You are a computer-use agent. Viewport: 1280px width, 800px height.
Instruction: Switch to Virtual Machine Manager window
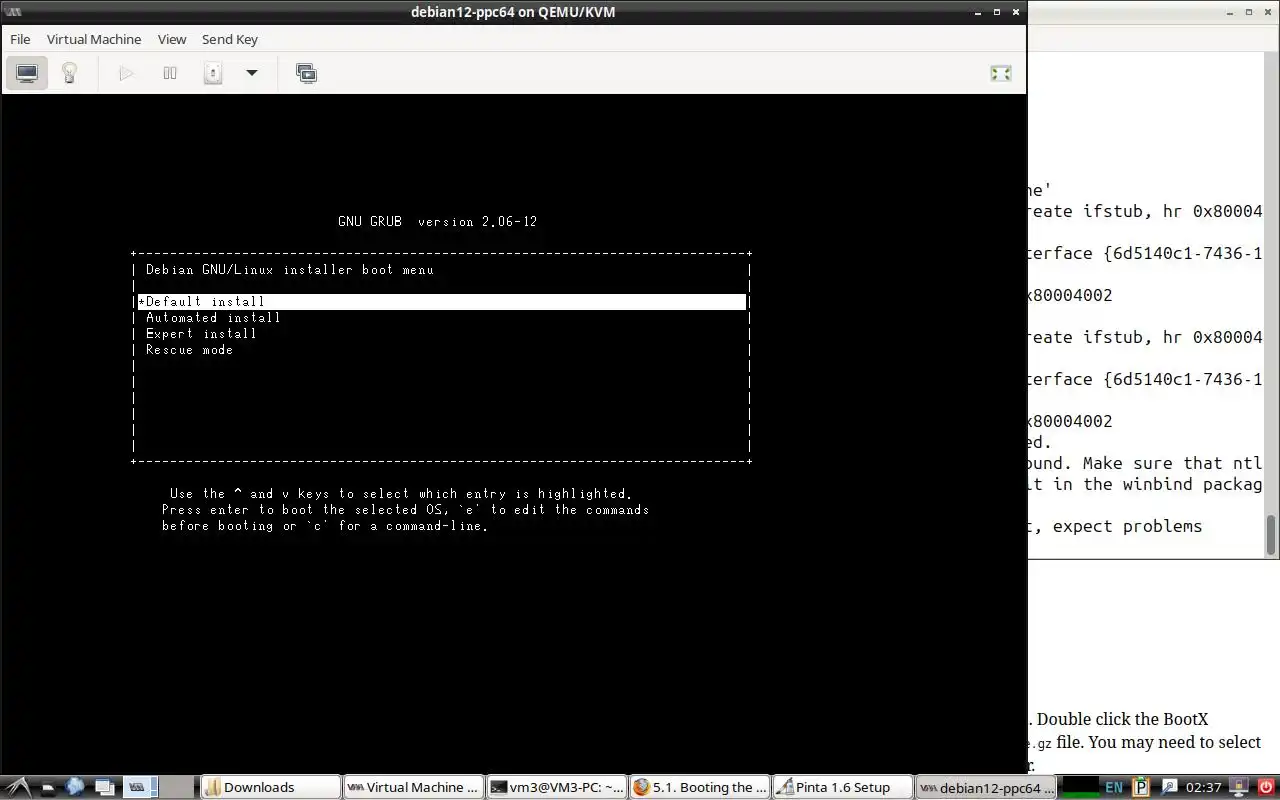click(414, 787)
